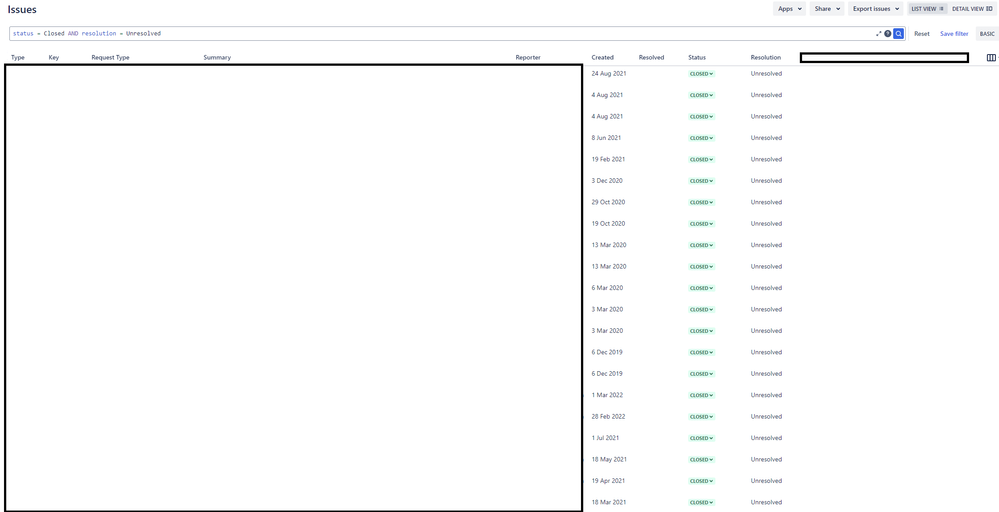
Task: Switch to Detail View
Action: pyautogui.click(x=972, y=9)
